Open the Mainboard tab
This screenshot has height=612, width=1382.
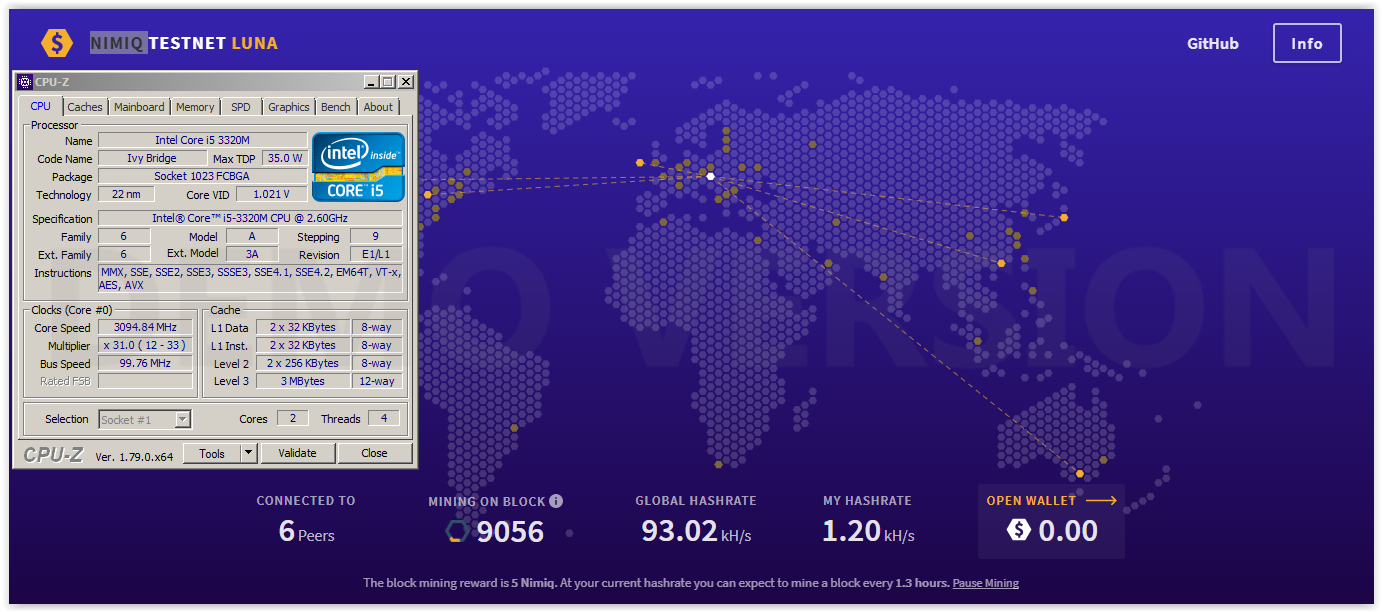pos(139,107)
